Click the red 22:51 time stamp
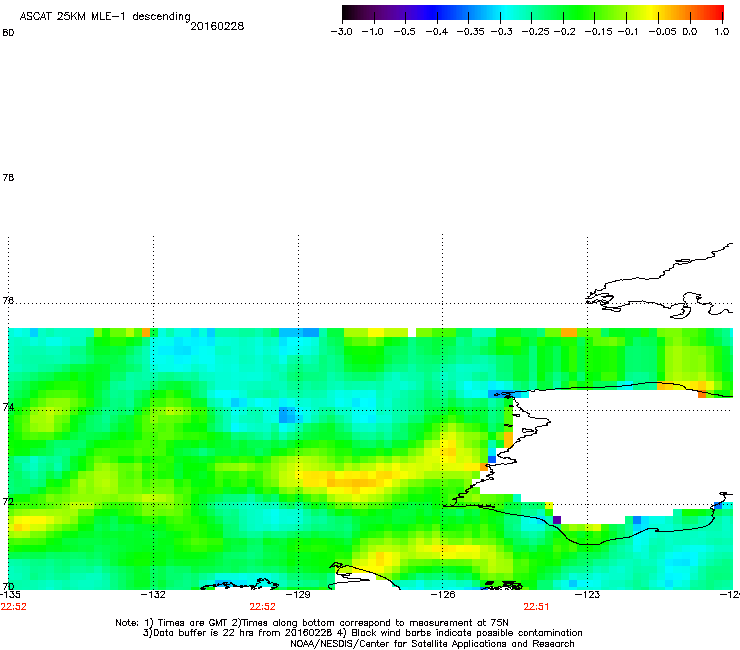 pyautogui.click(x=536, y=607)
